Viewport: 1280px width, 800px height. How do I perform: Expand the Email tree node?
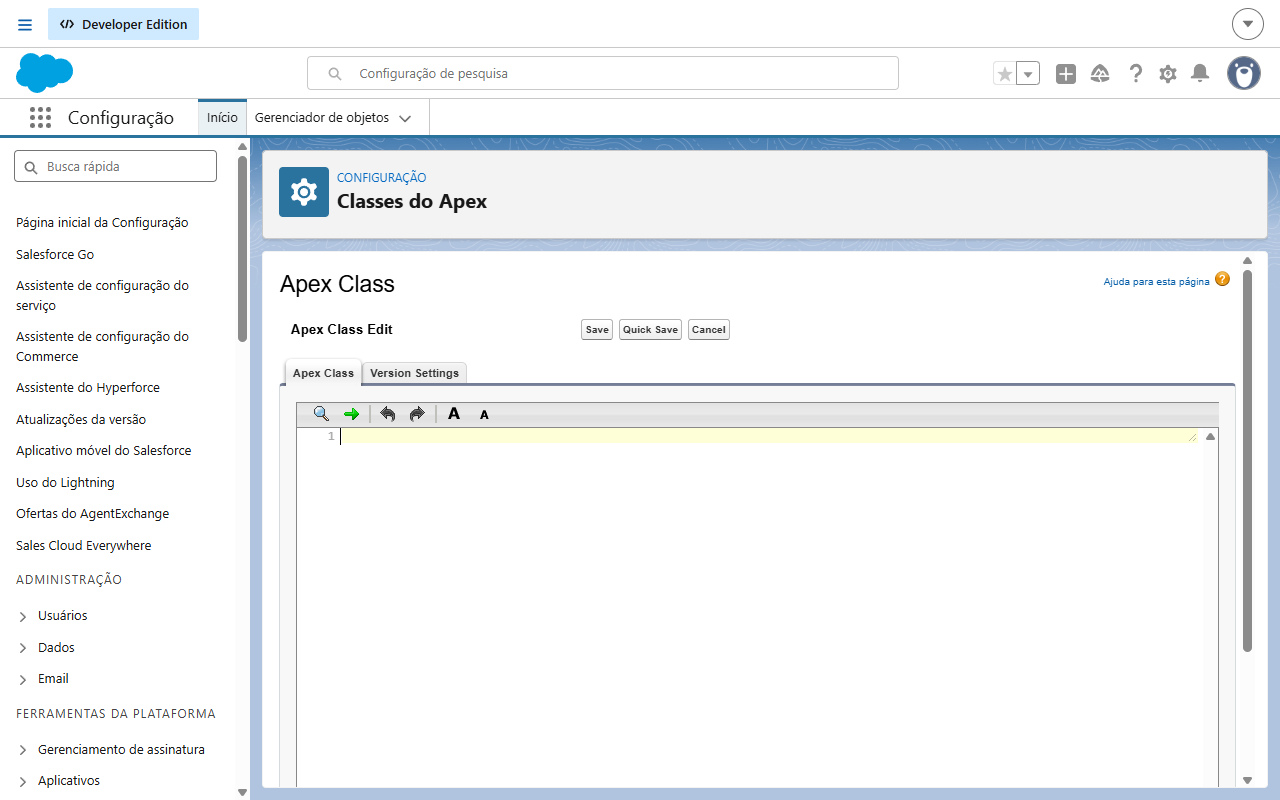(23, 680)
